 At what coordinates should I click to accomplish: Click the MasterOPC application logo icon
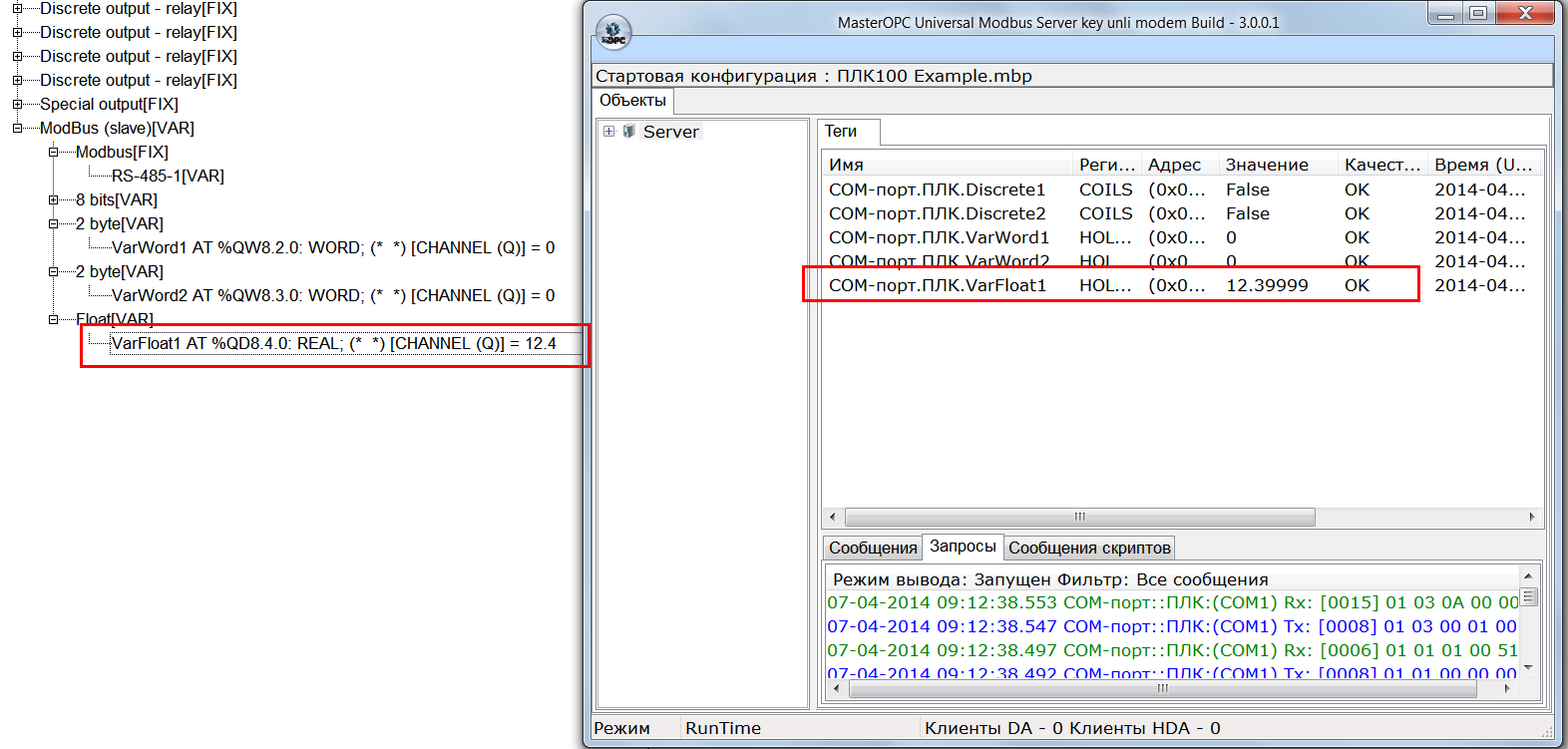point(612,33)
